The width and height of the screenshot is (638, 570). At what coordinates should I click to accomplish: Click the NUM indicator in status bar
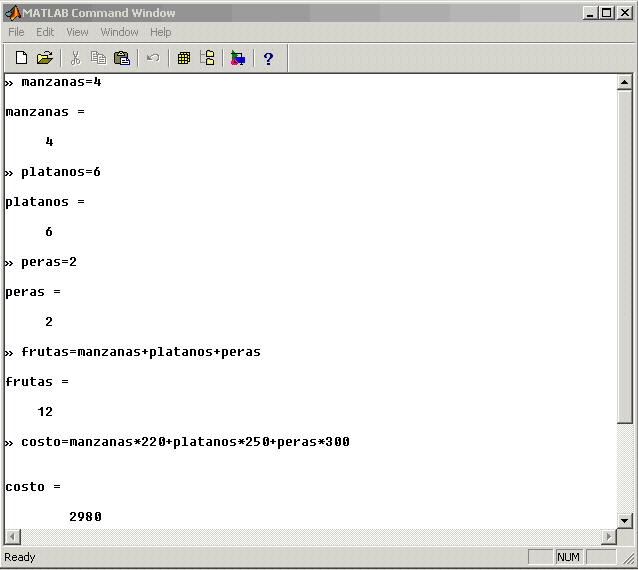(568, 557)
